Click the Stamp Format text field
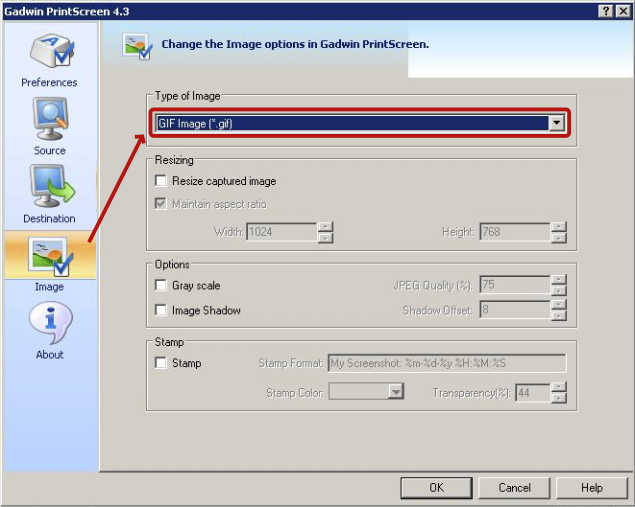The width and height of the screenshot is (635, 507). [447, 363]
